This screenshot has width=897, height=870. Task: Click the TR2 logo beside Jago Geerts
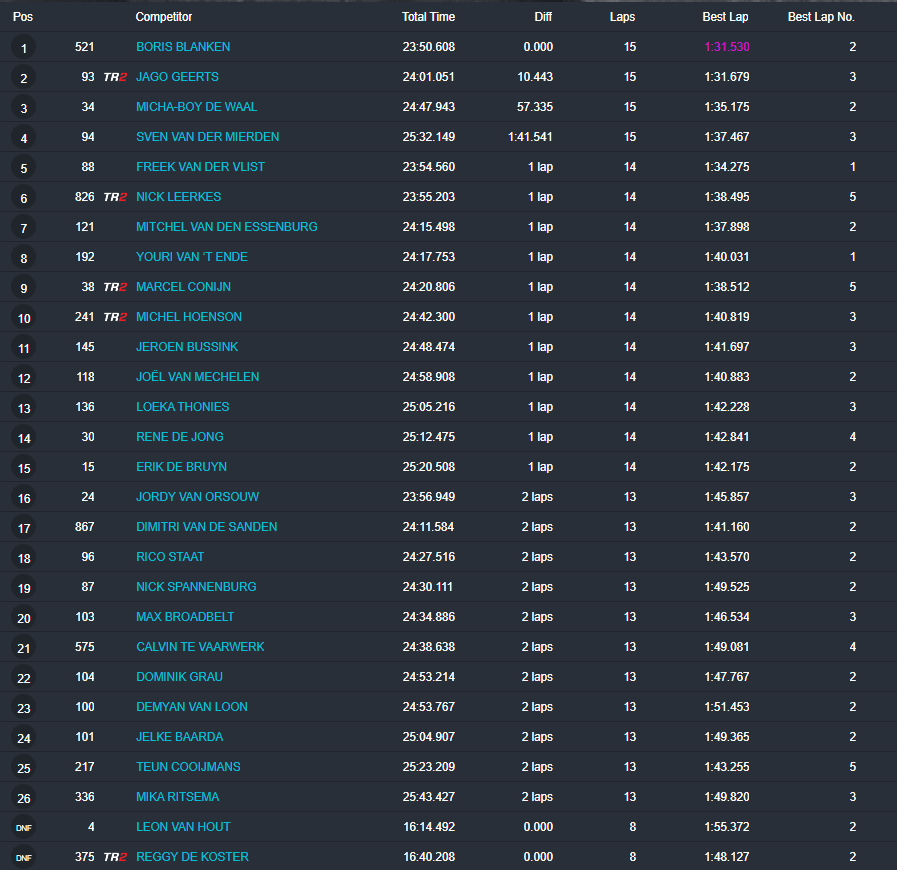pyautogui.click(x=115, y=77)
